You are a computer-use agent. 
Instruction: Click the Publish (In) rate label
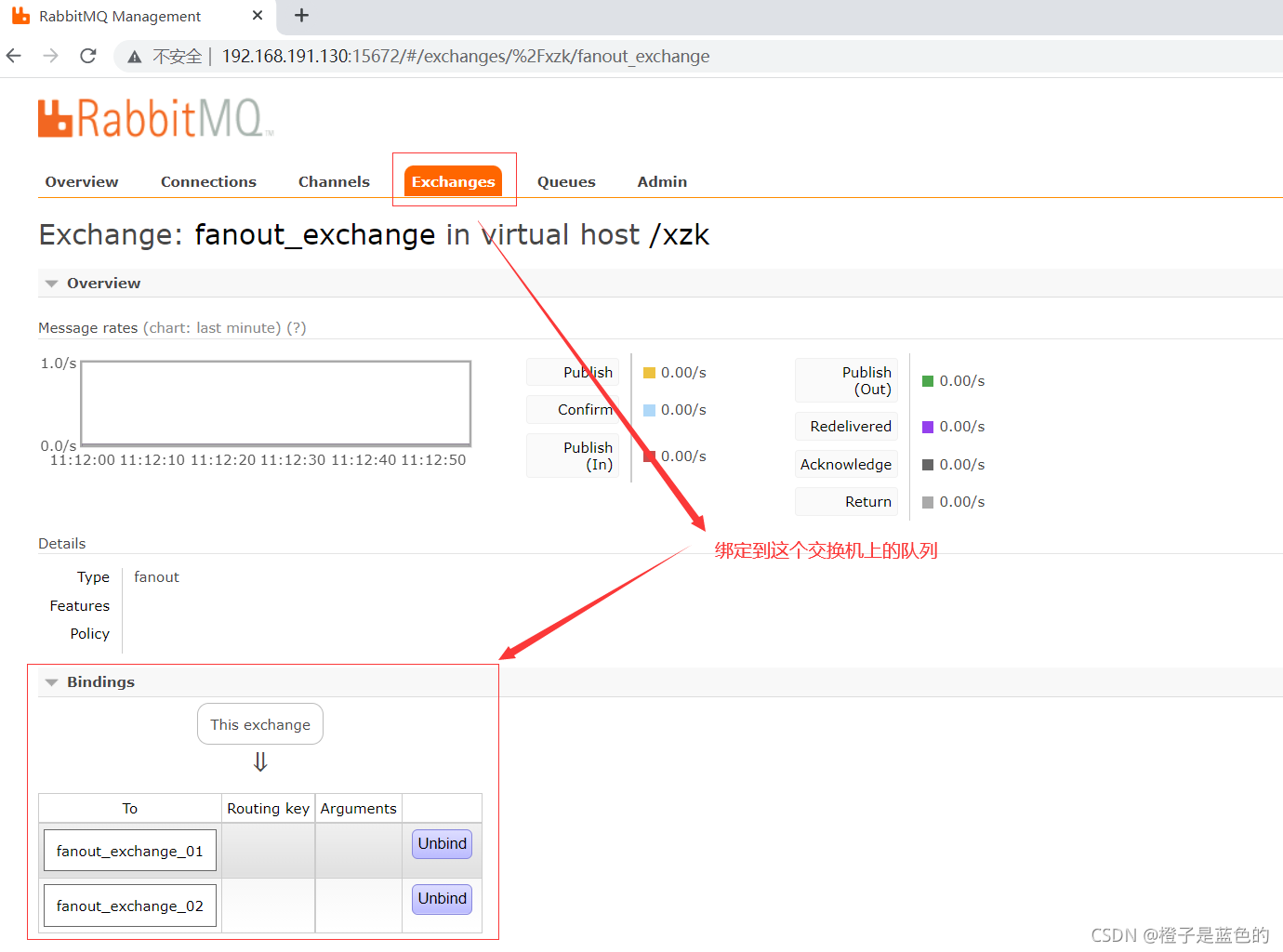point(573,456)
